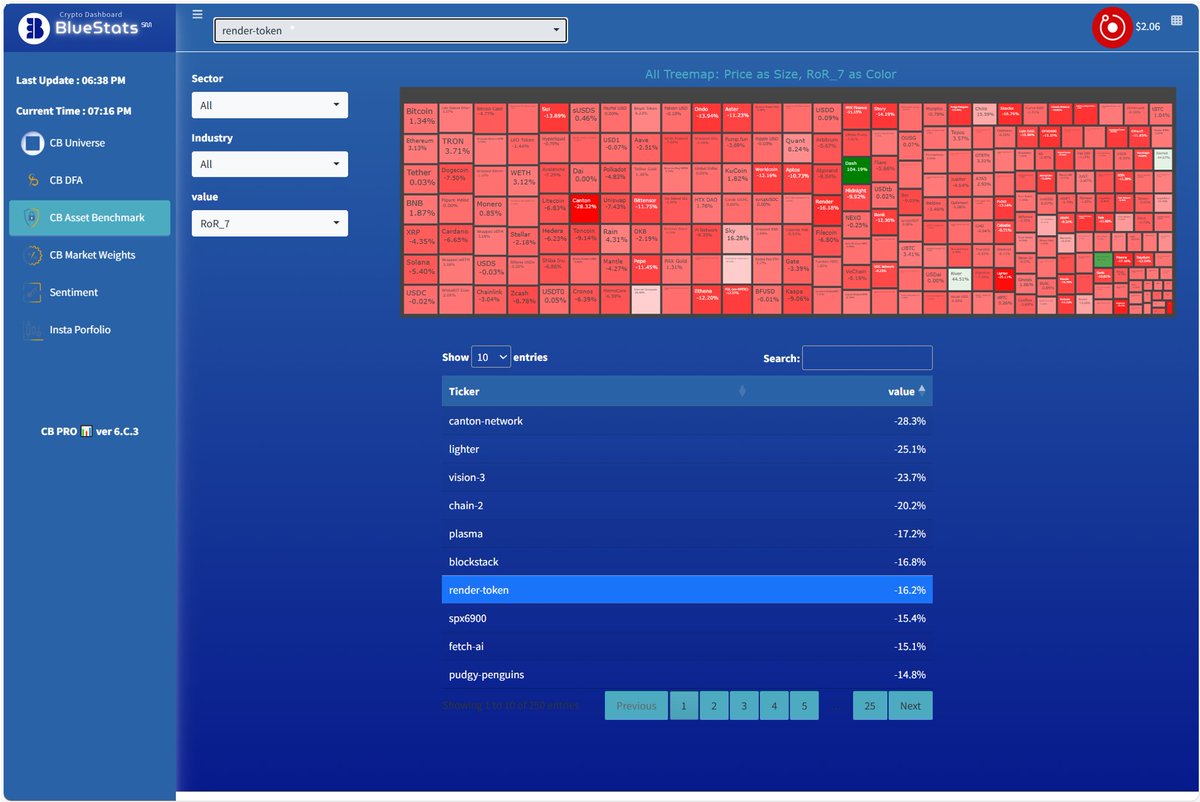Open the render-token ticker dropdown
The height and width of the screenshot is (802, 1200).
click(390, 30)
